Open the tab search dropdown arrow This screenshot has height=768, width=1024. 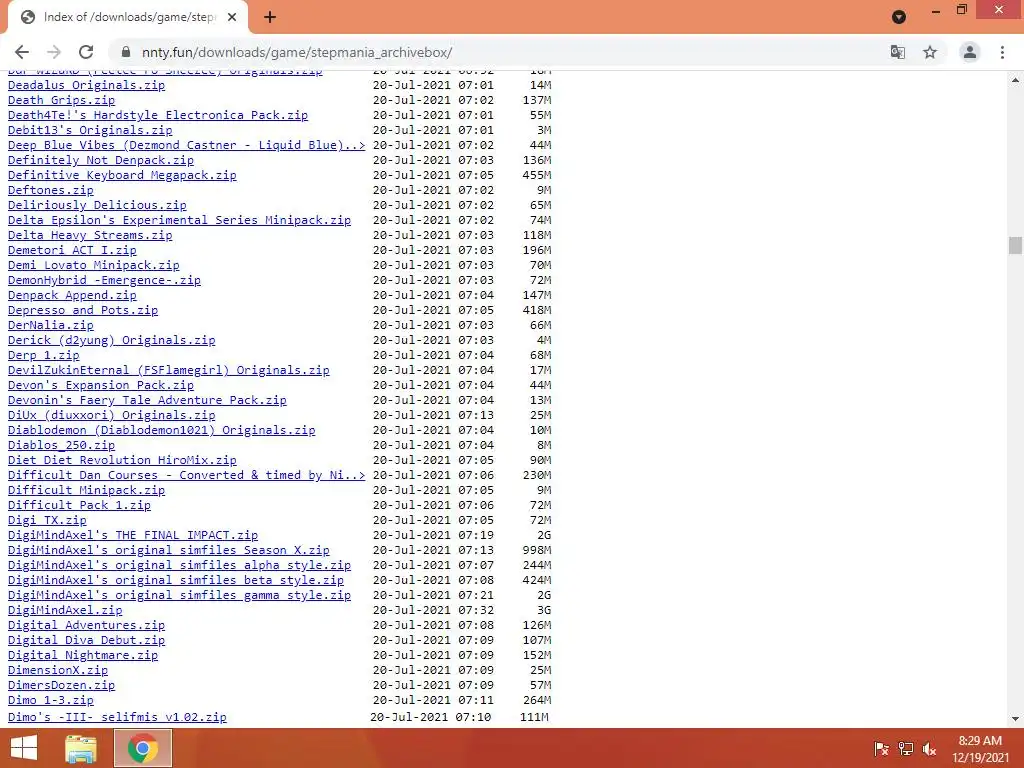[x=899, y=17]
